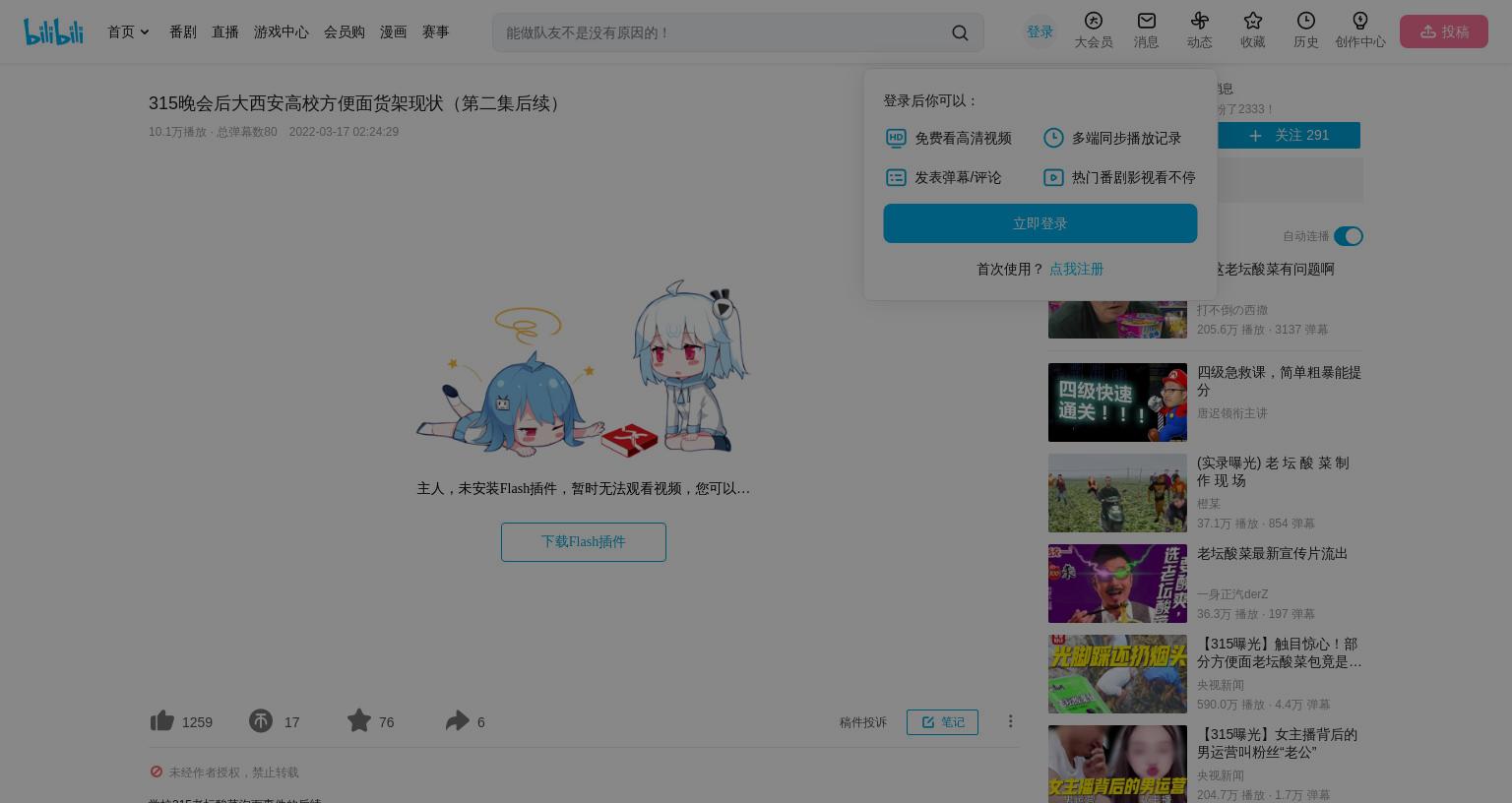1512x803 pixels.
Task: Open the 创作中心 lightbulb icon
Action: pyautogui.click(x=1360, y=21)
